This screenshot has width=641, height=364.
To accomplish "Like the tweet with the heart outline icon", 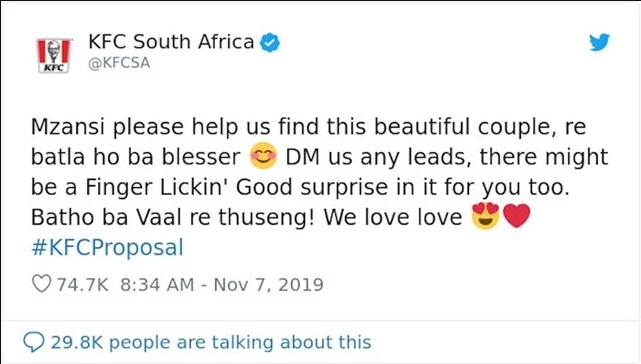I will coord(42,284).
